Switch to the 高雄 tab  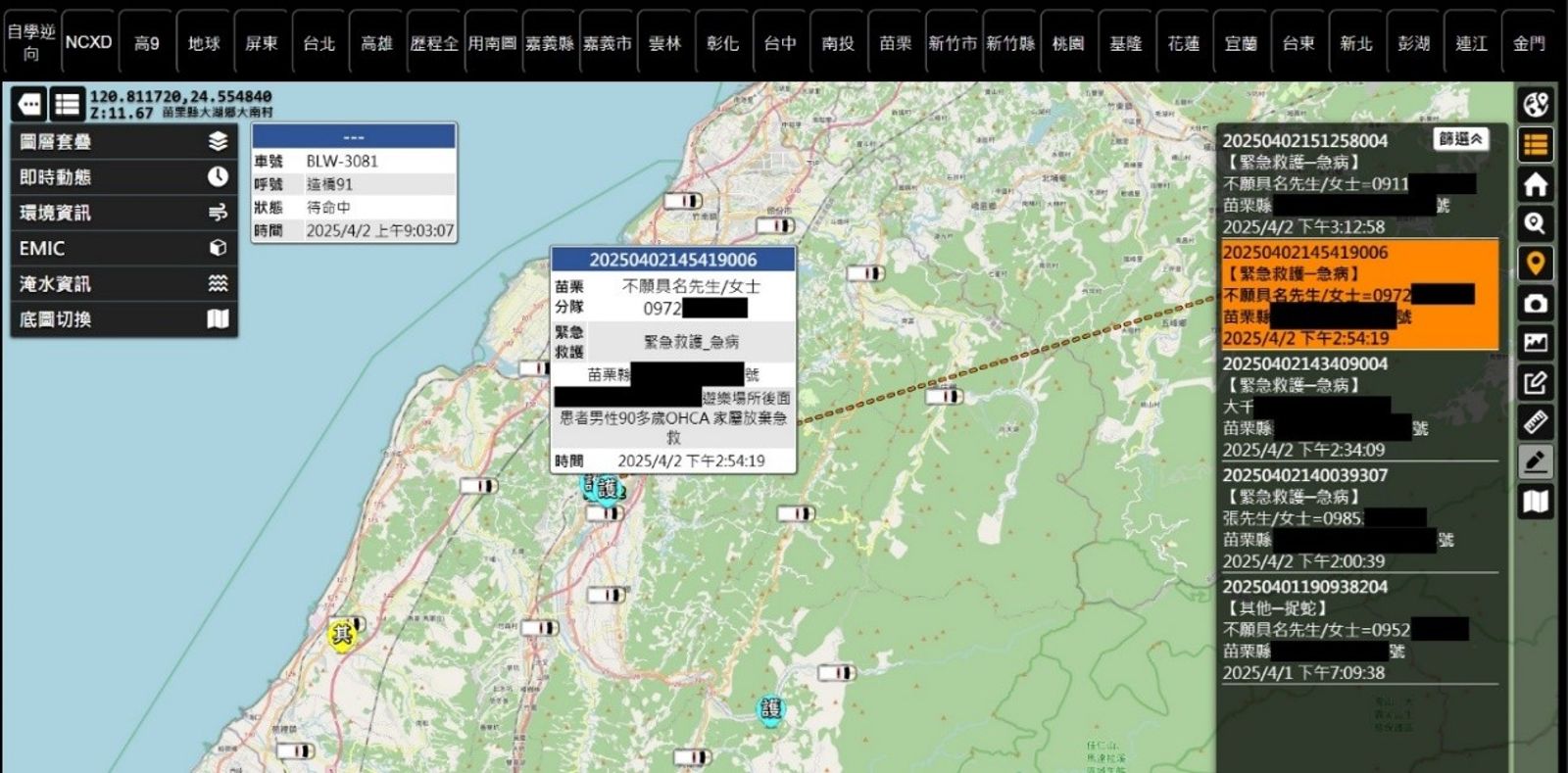[x=376, y=42]
